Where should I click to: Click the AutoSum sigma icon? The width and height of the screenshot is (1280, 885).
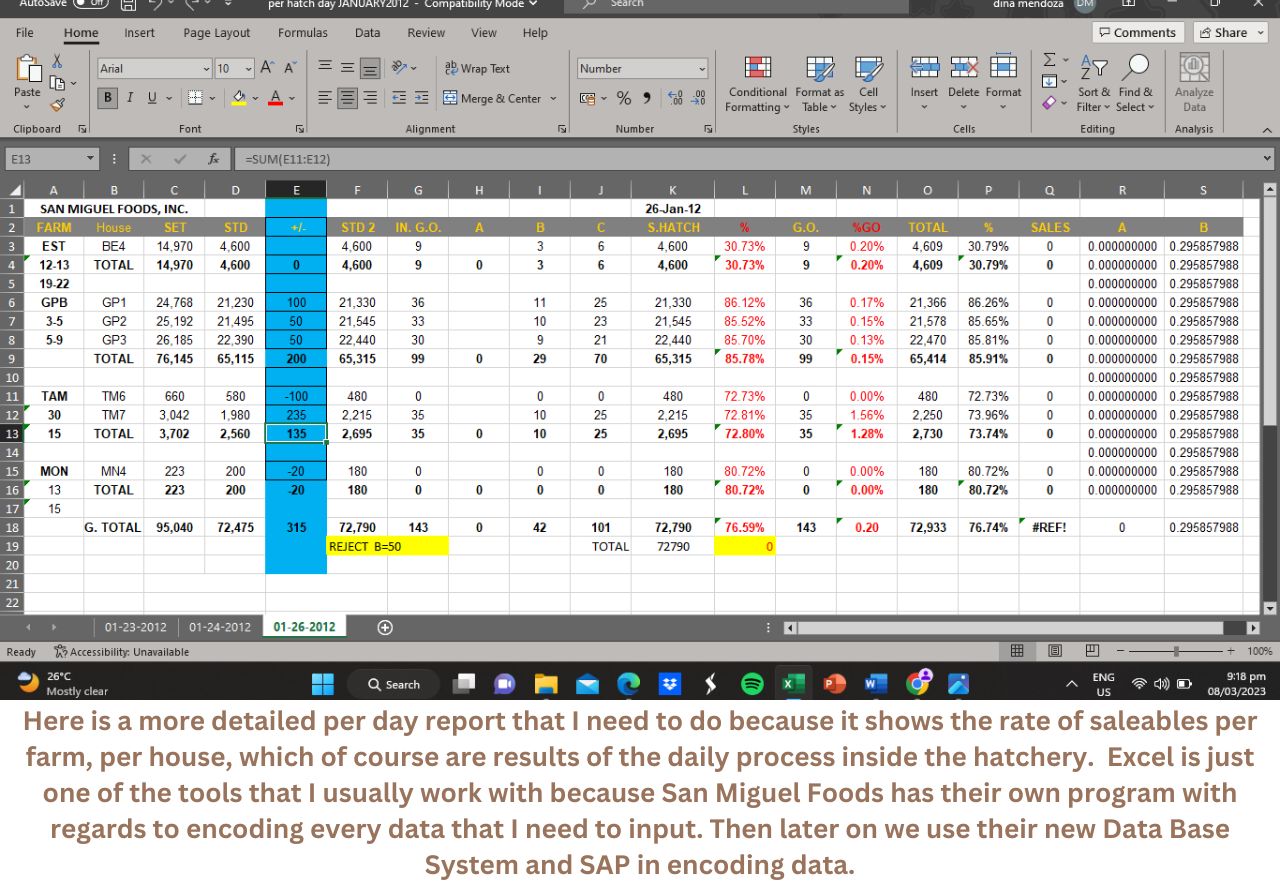pyautogui.click(x=1049, y=61)
